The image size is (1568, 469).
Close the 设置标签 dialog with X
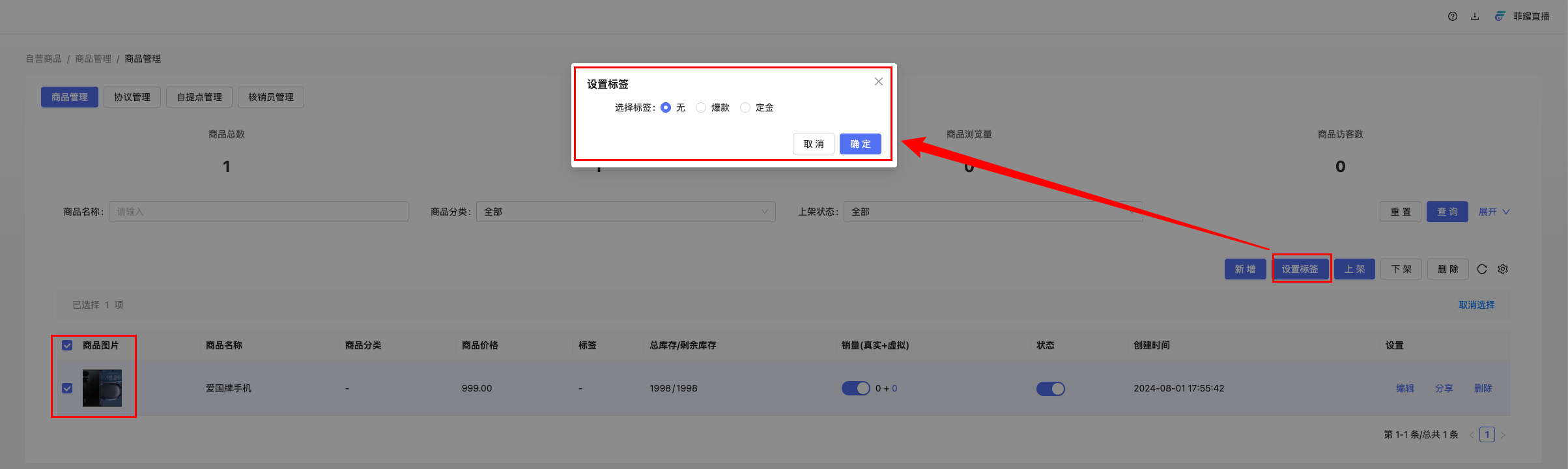coord(879,81)
